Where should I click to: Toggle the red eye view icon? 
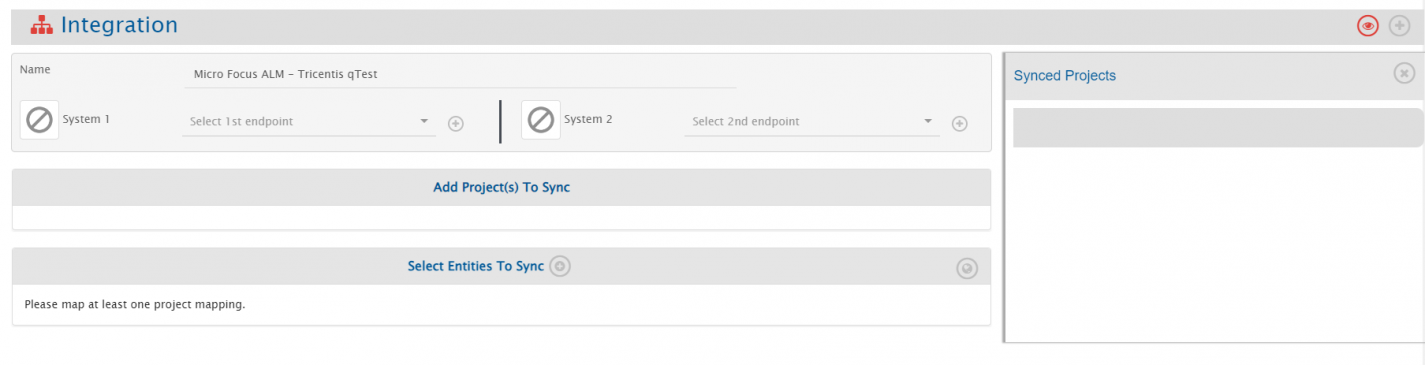point(1368,26)
